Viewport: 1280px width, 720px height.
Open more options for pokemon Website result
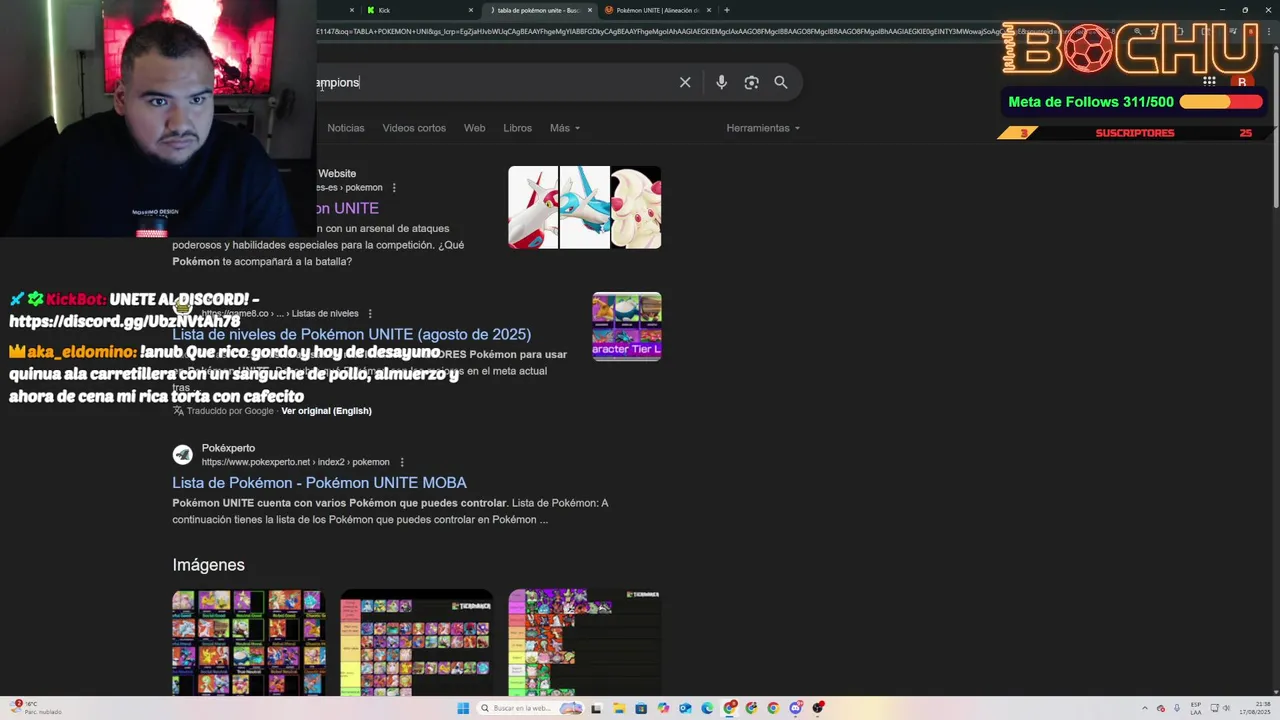click(394, 187)
